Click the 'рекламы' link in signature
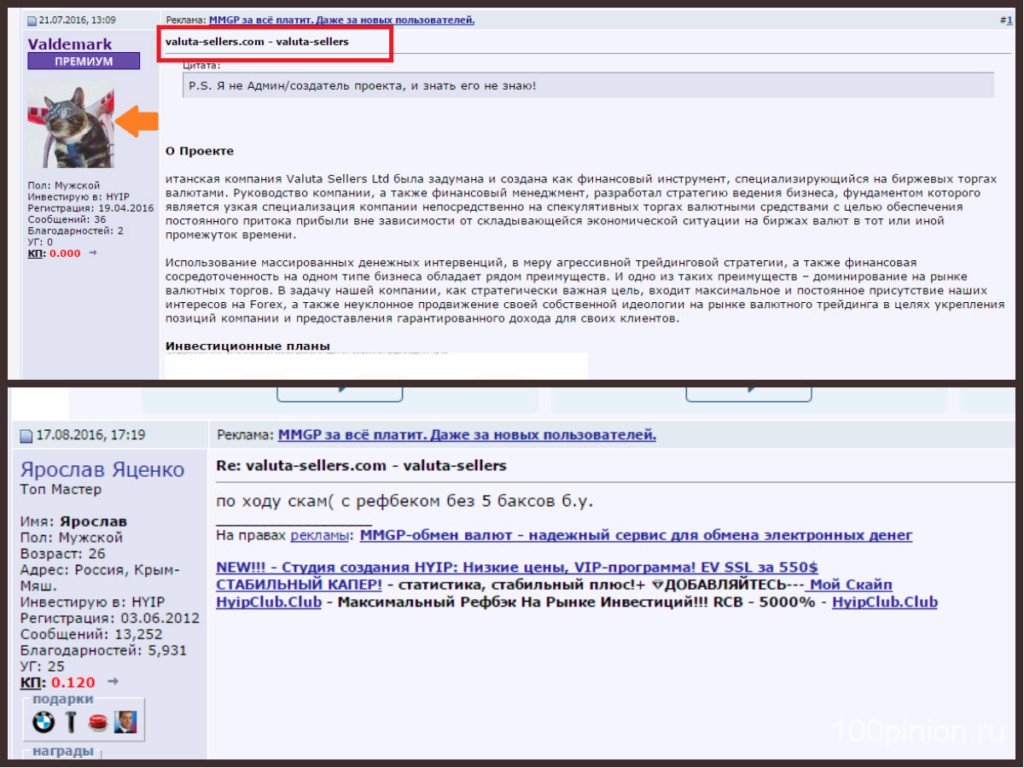This screenshot has width=1024, height=768. pyautogui.click(x=320, y=535)
